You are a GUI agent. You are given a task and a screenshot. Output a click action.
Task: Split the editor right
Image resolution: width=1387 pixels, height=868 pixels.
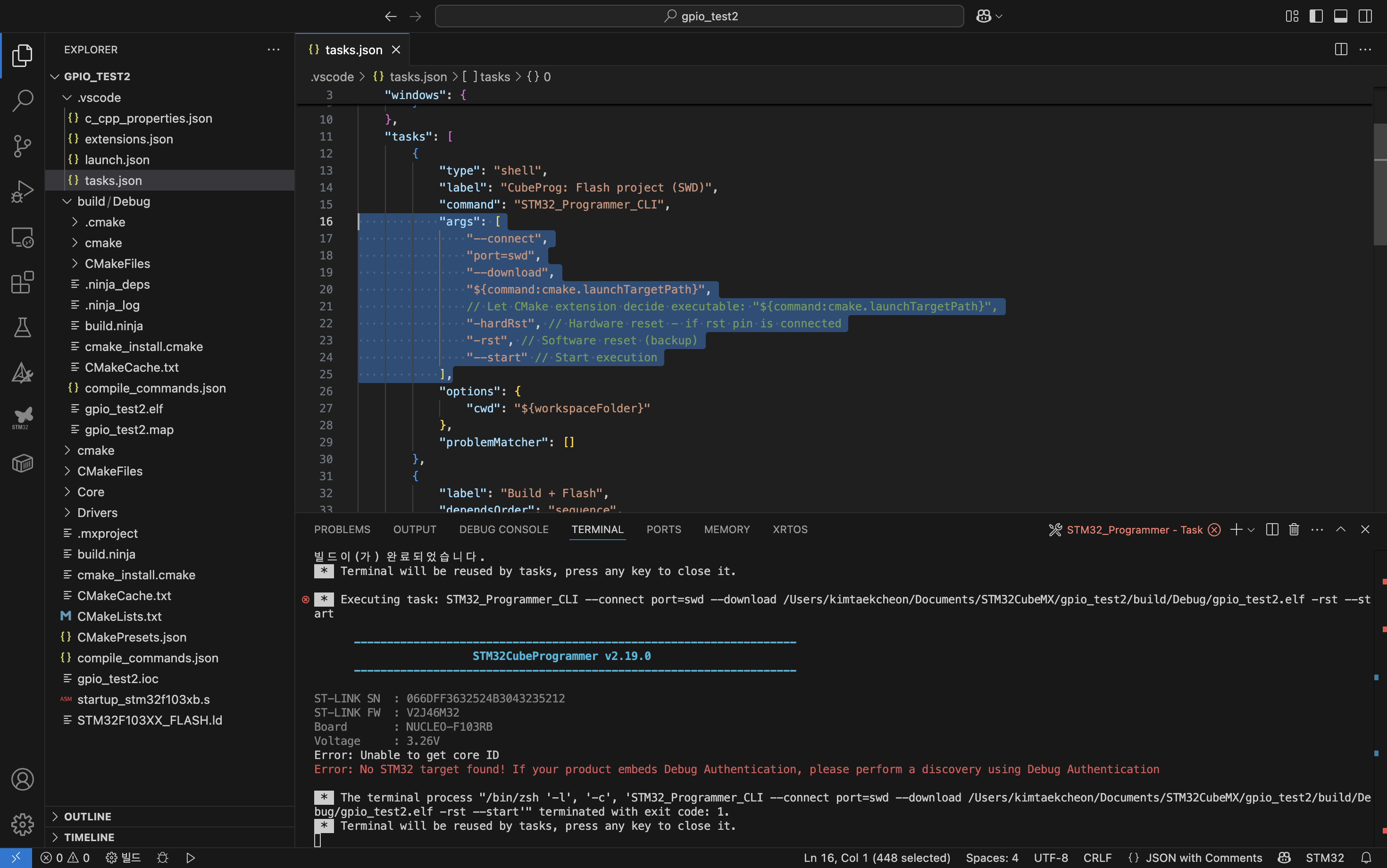pyautogui.click(x=1340, y=50)
